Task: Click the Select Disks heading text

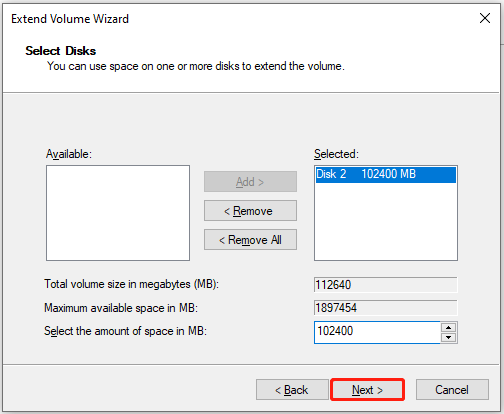Action: (61, 51)
